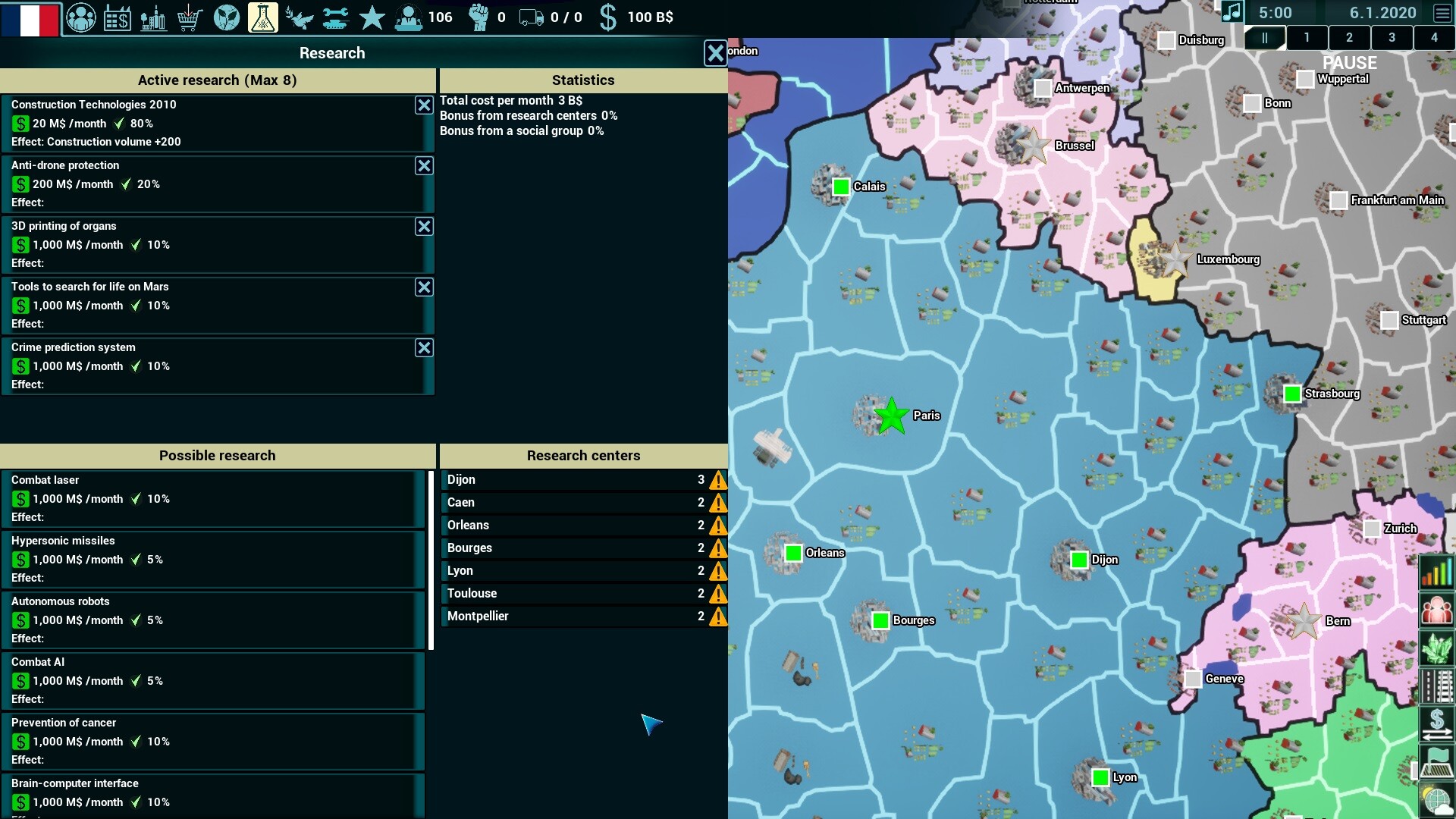Start Brain-computer interface research
The image size is (1456, 819).
(212, 795)
